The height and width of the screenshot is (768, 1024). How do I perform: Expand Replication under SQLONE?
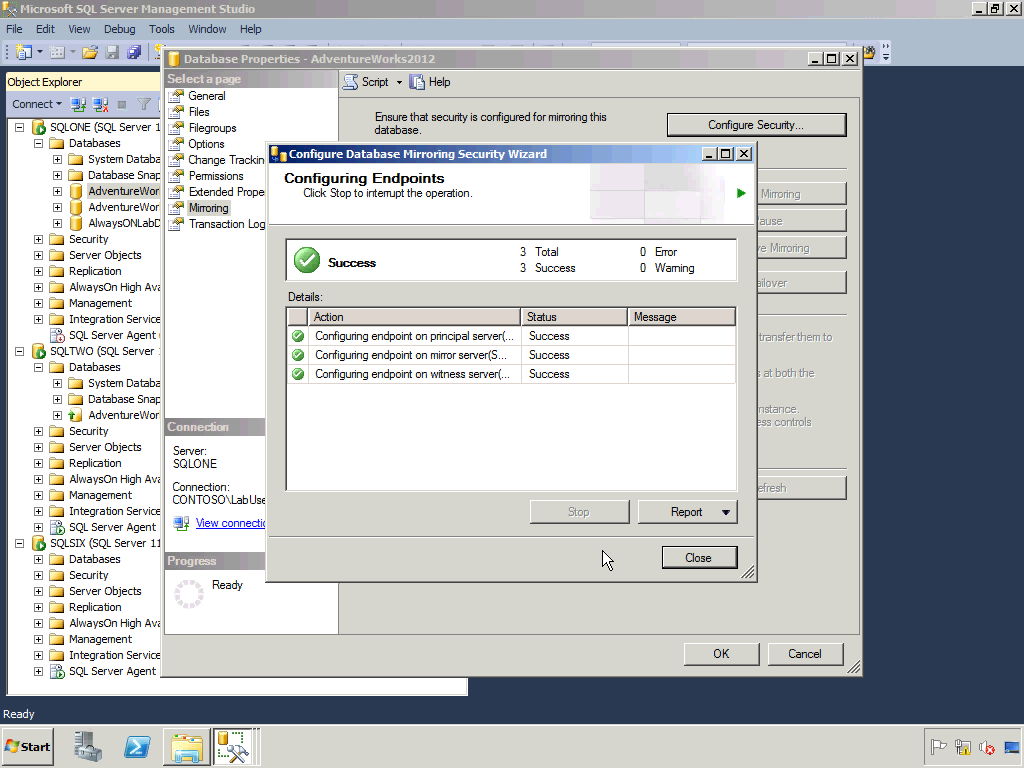[39, 271]
